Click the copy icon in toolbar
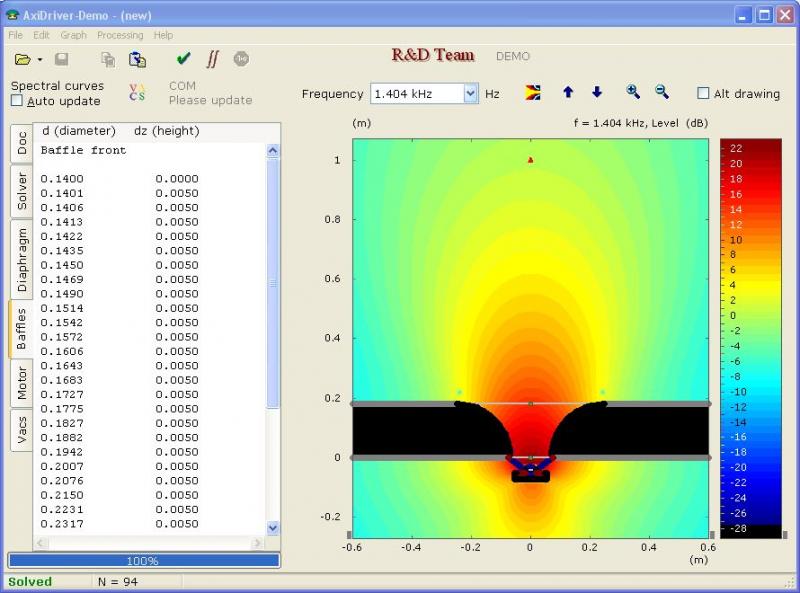Viewport: 800px width, 593px height. [x=108, y=60]
